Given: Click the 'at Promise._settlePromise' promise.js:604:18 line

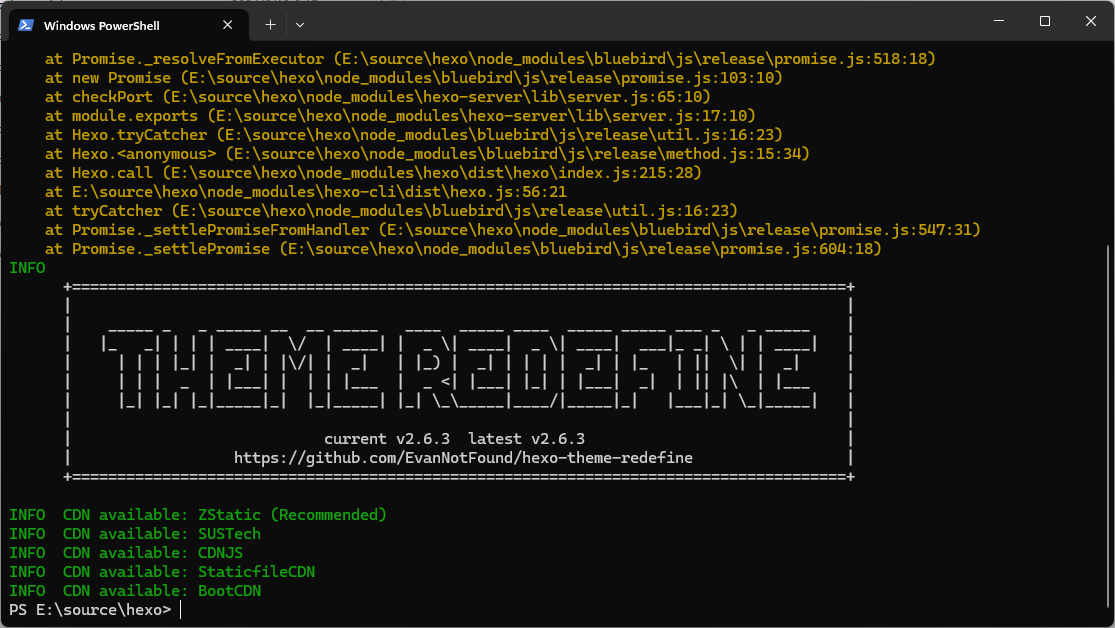Looking at the screenshot, I should tap(463, 249).
